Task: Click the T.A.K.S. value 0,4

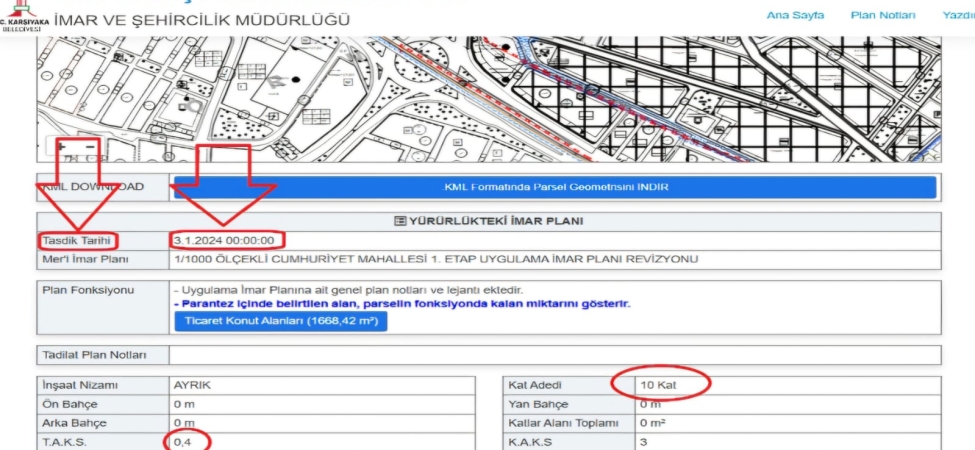Action: tap(182, 441)
